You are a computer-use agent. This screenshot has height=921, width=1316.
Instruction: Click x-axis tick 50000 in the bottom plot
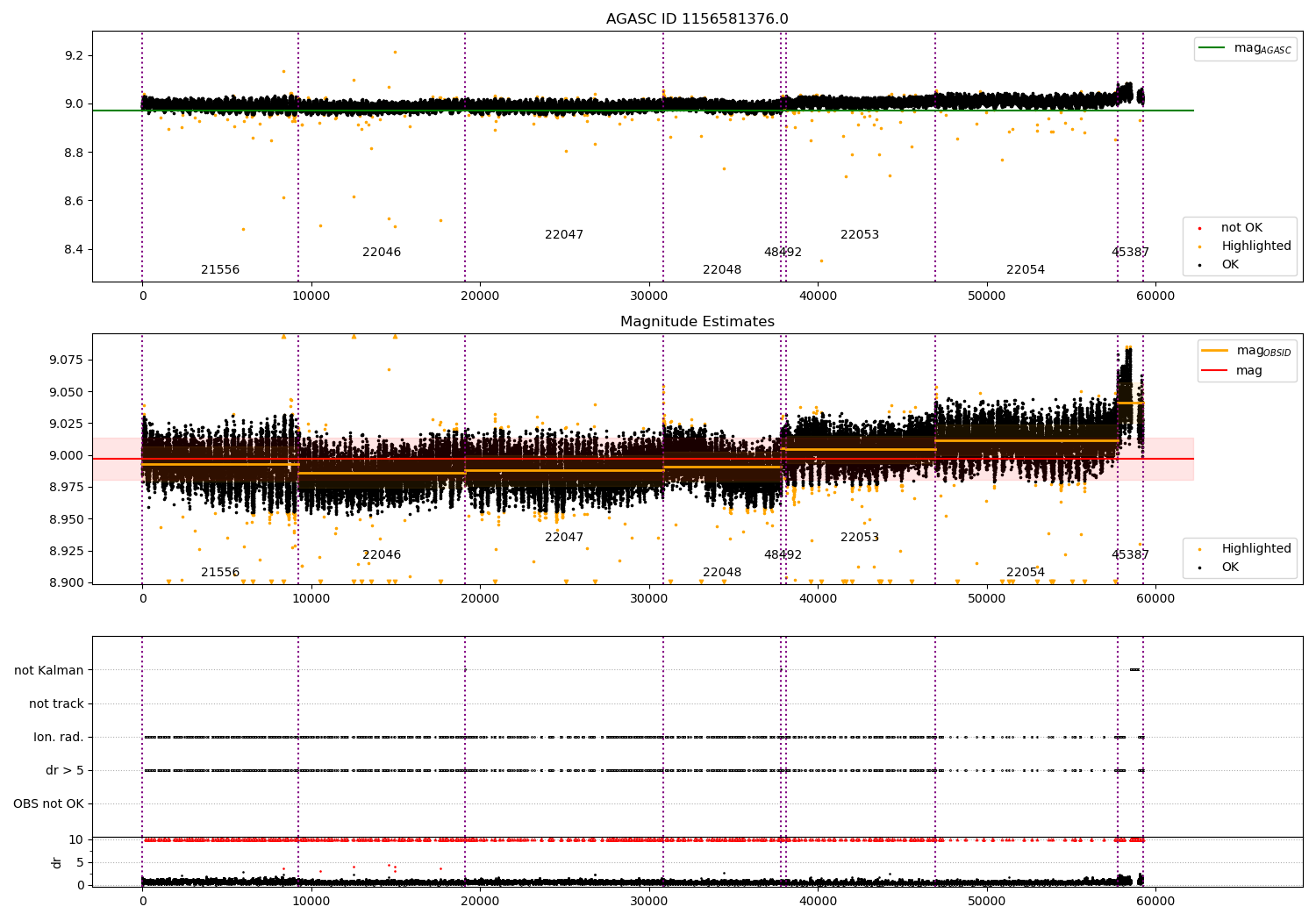tap(987, 902)
